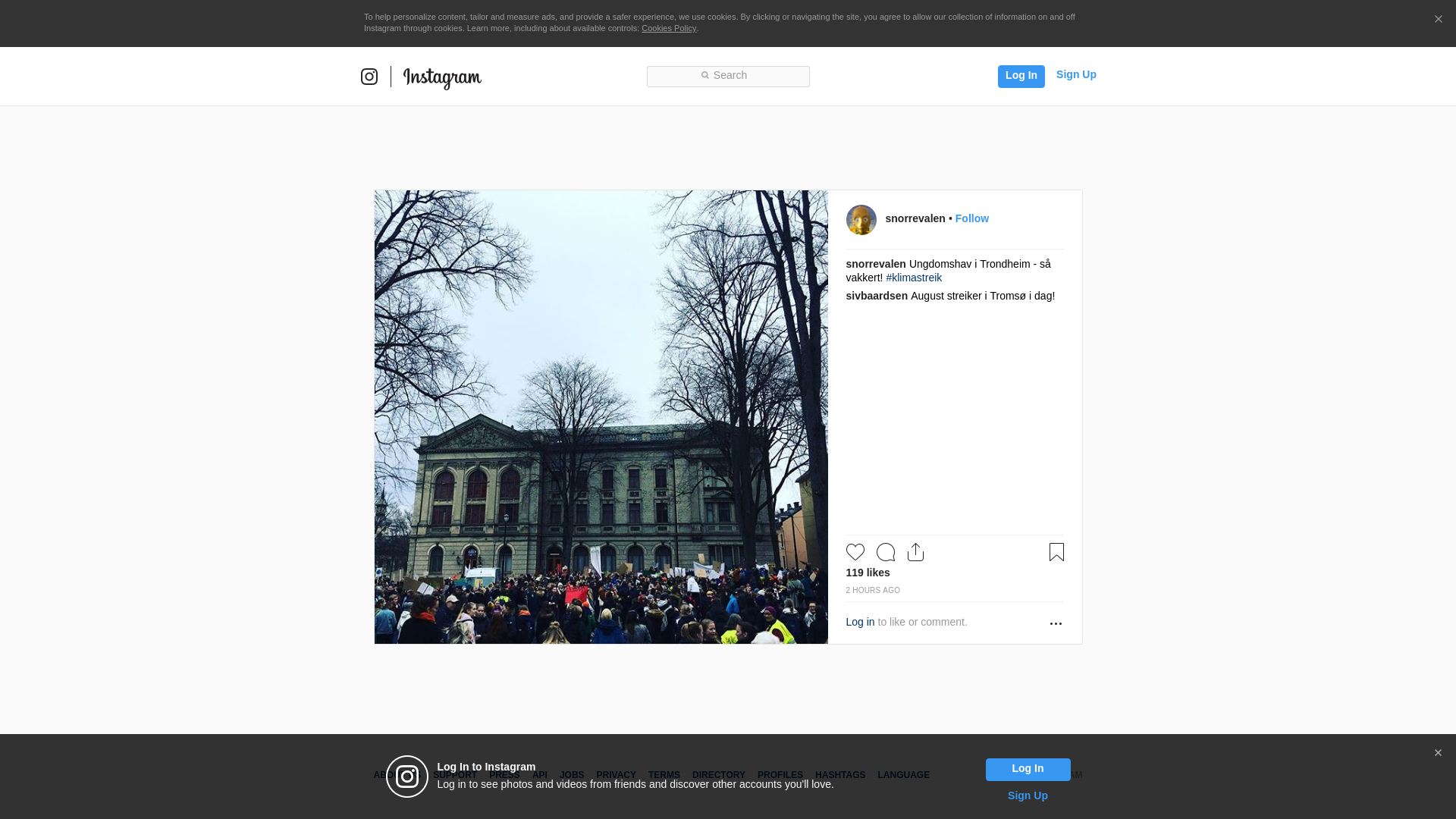The height and width of the screenshot is (819, 1456).
Task: Click the comment bubble icon
Action: [x=886, y=552]
